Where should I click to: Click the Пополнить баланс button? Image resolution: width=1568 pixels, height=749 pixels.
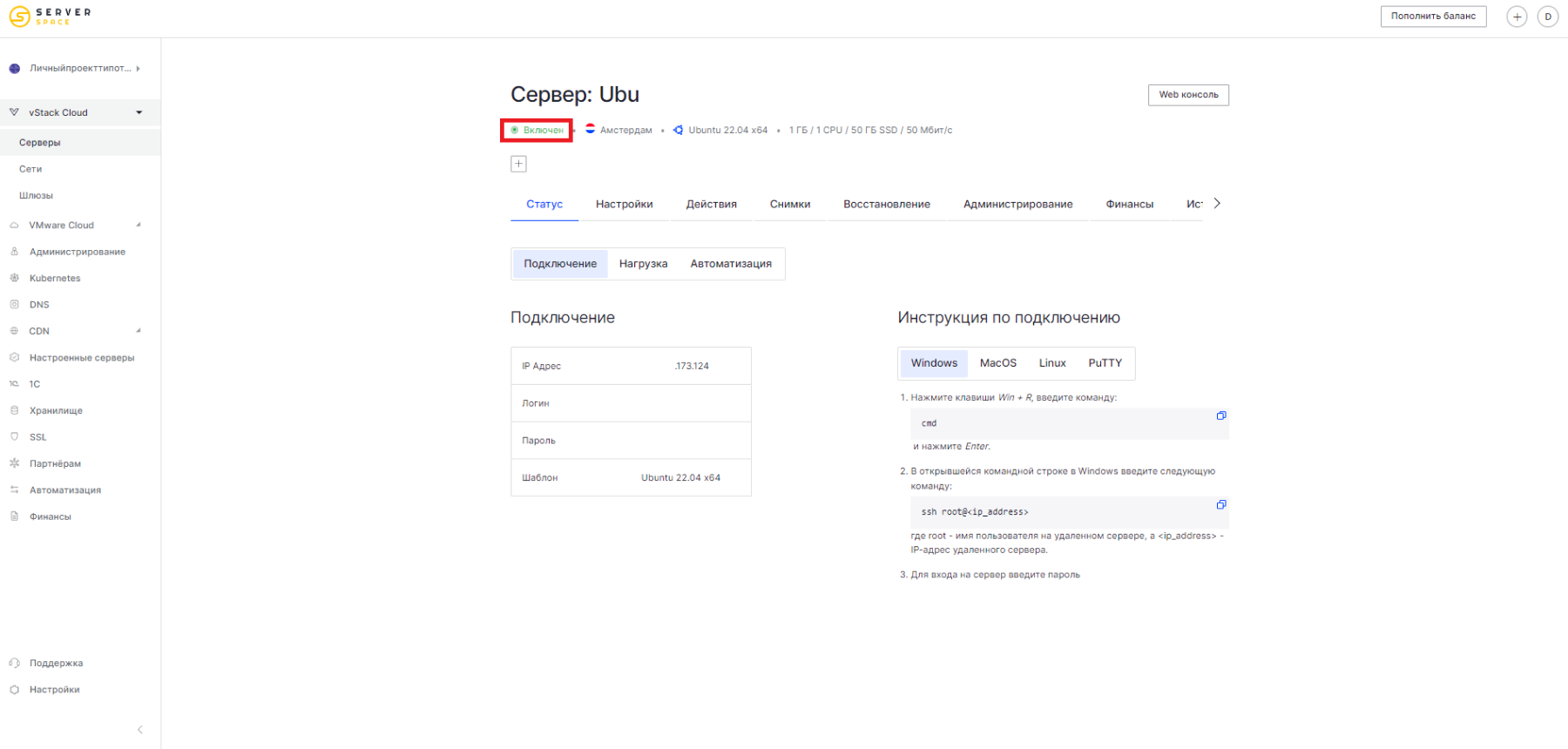pyautogui.click(x=1433, y=17)
